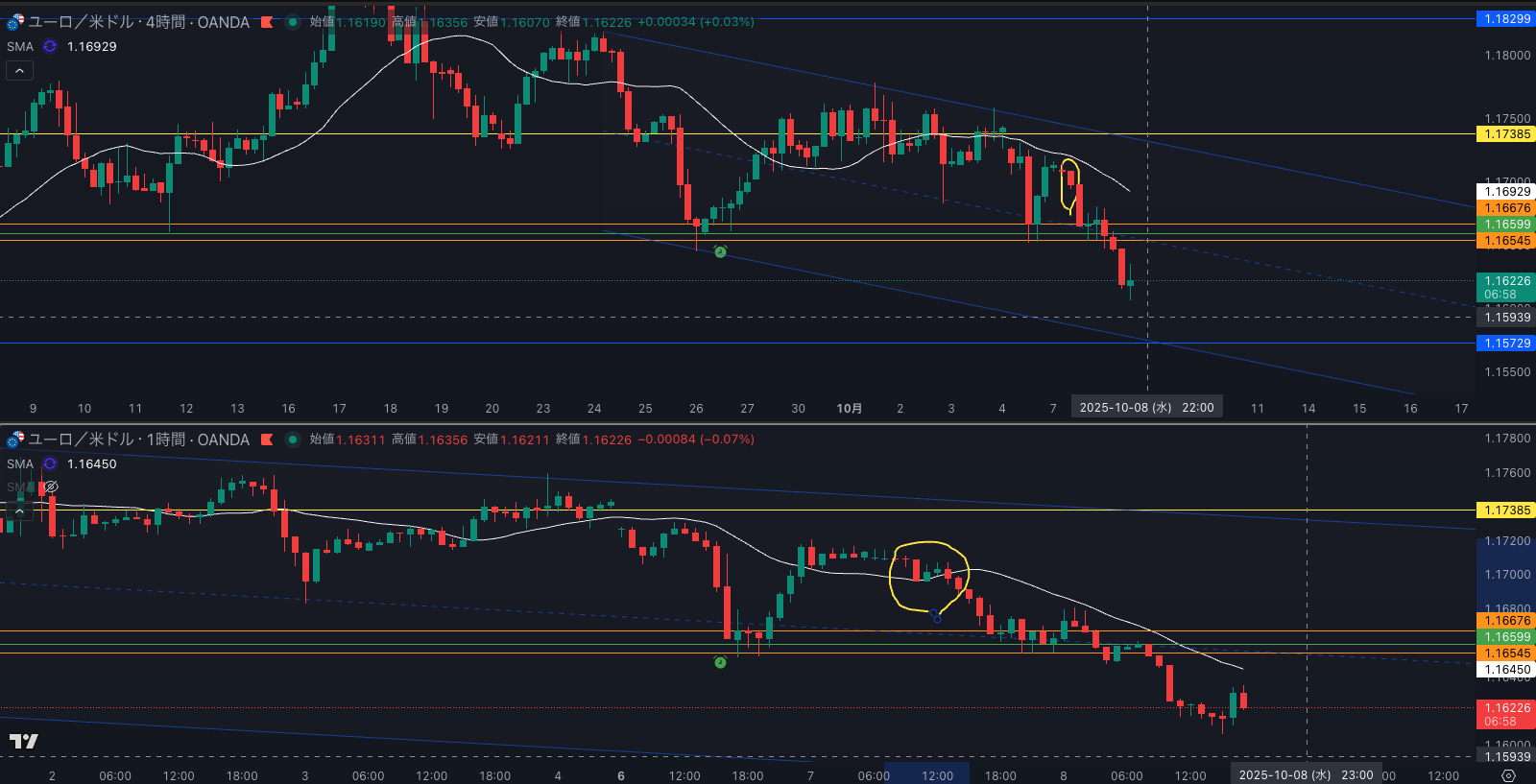The width and height of the screenshot is (1536, 784).
Task: Click the purple SMA refresh icon on 1-hour chart
Action: [50, 463]
